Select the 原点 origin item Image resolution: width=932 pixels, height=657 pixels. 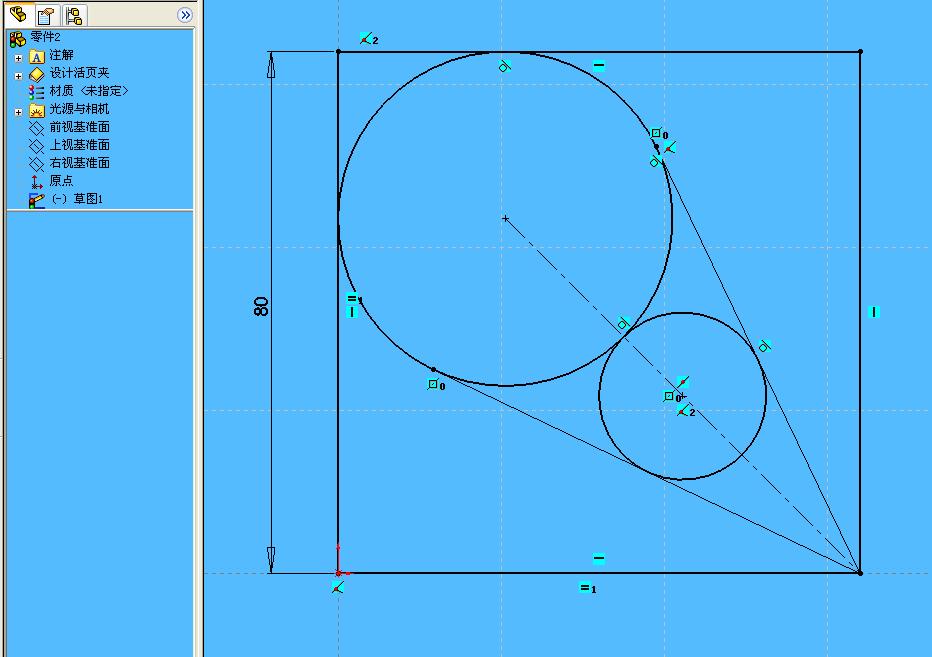[x=52, y=181]
